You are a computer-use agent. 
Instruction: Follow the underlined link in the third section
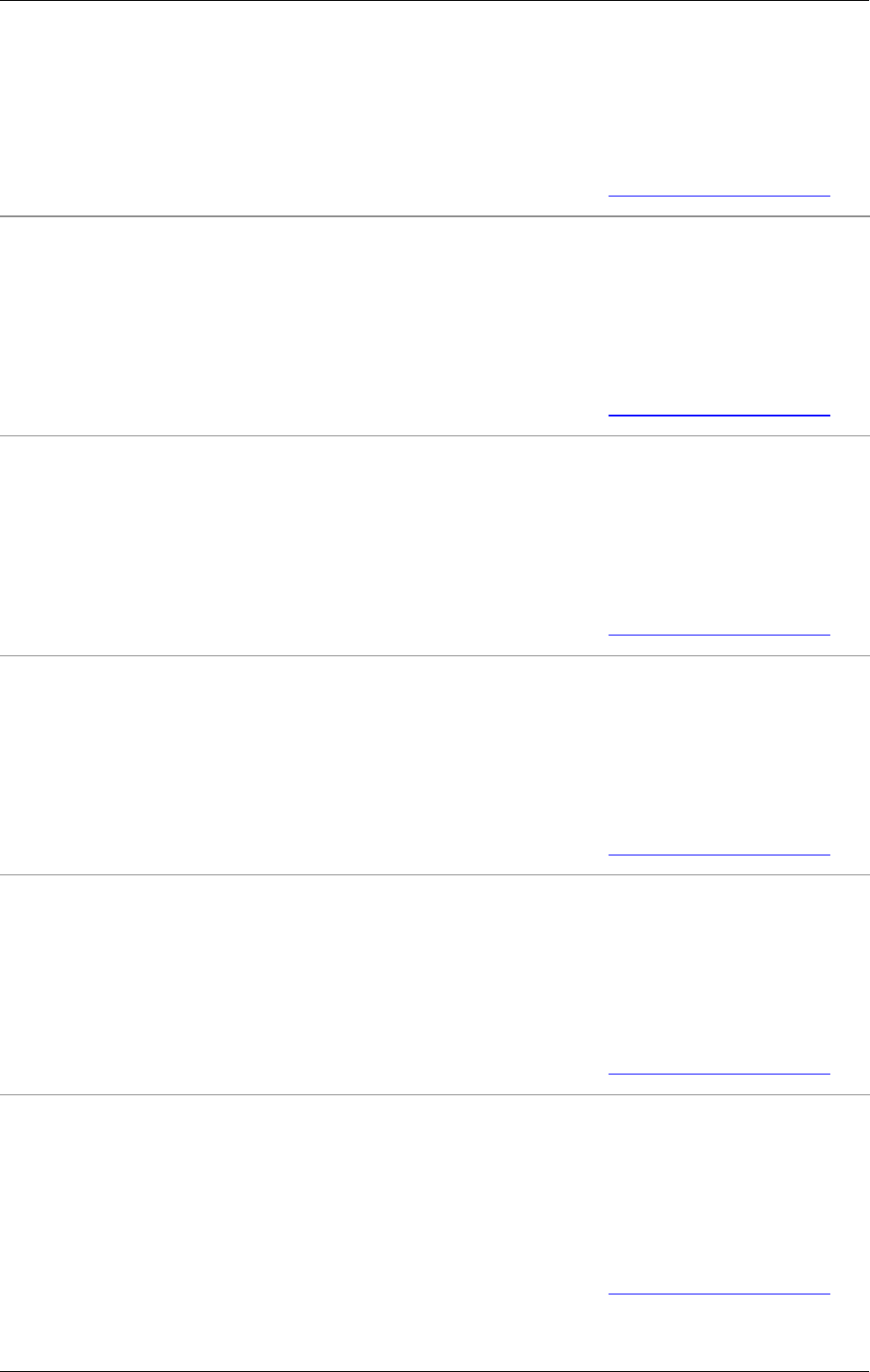[x=719, y=635]
